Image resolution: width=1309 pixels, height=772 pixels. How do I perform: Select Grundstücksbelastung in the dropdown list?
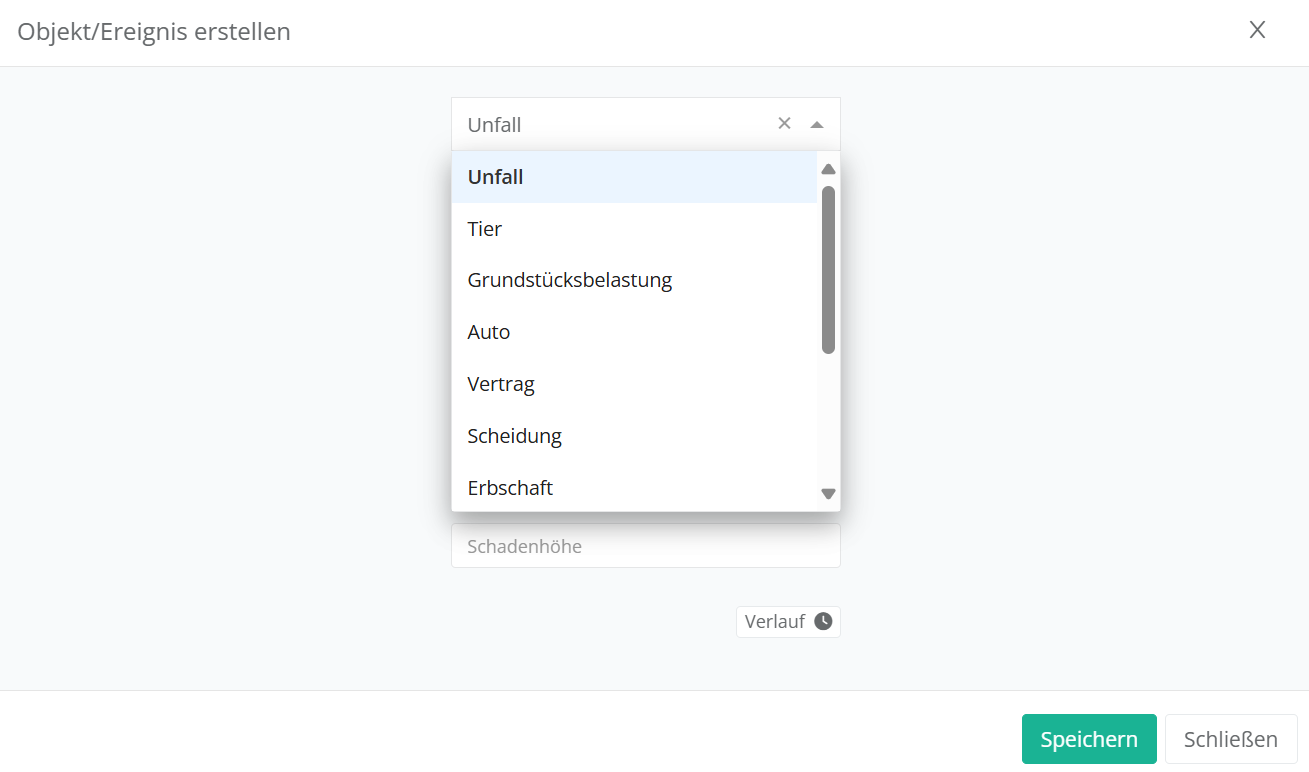(634, 280)
